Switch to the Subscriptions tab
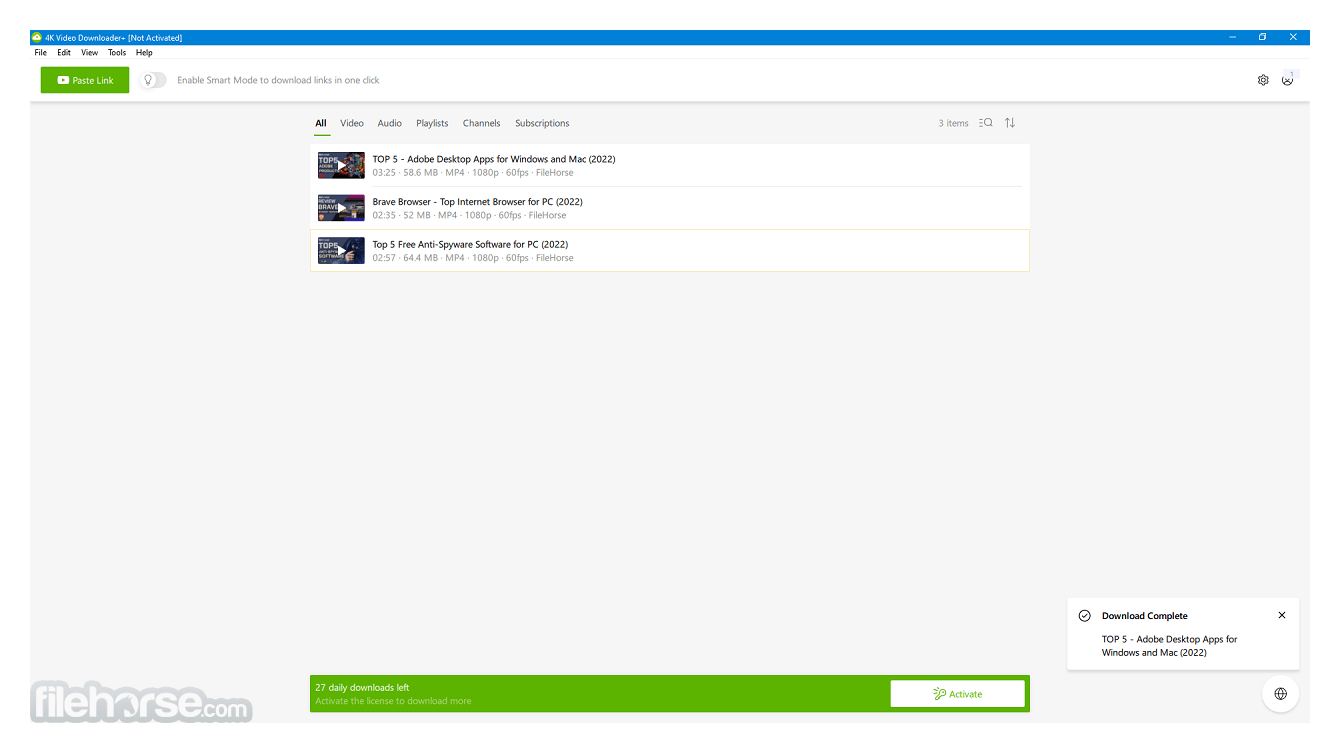 pyautogui.click(x=542, y=123)
